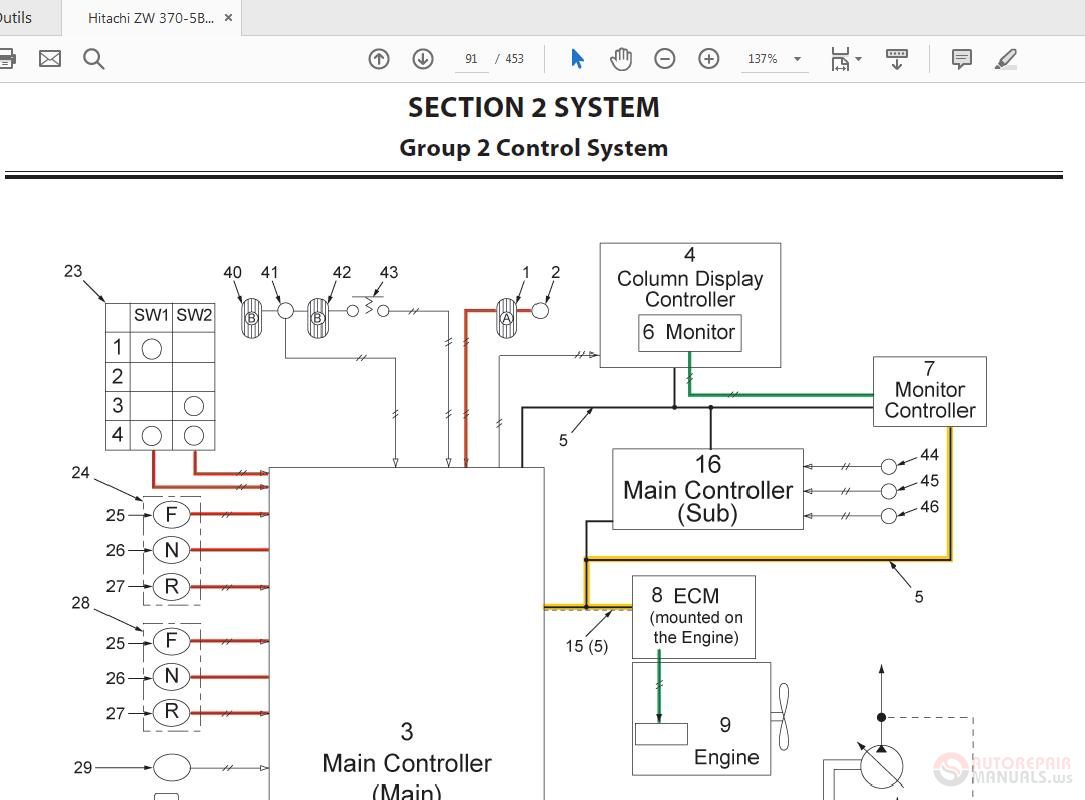Switch to Hitachi ZW 370-5B tab
Viewport: 1085px width, 800px height.
point(151,18)
